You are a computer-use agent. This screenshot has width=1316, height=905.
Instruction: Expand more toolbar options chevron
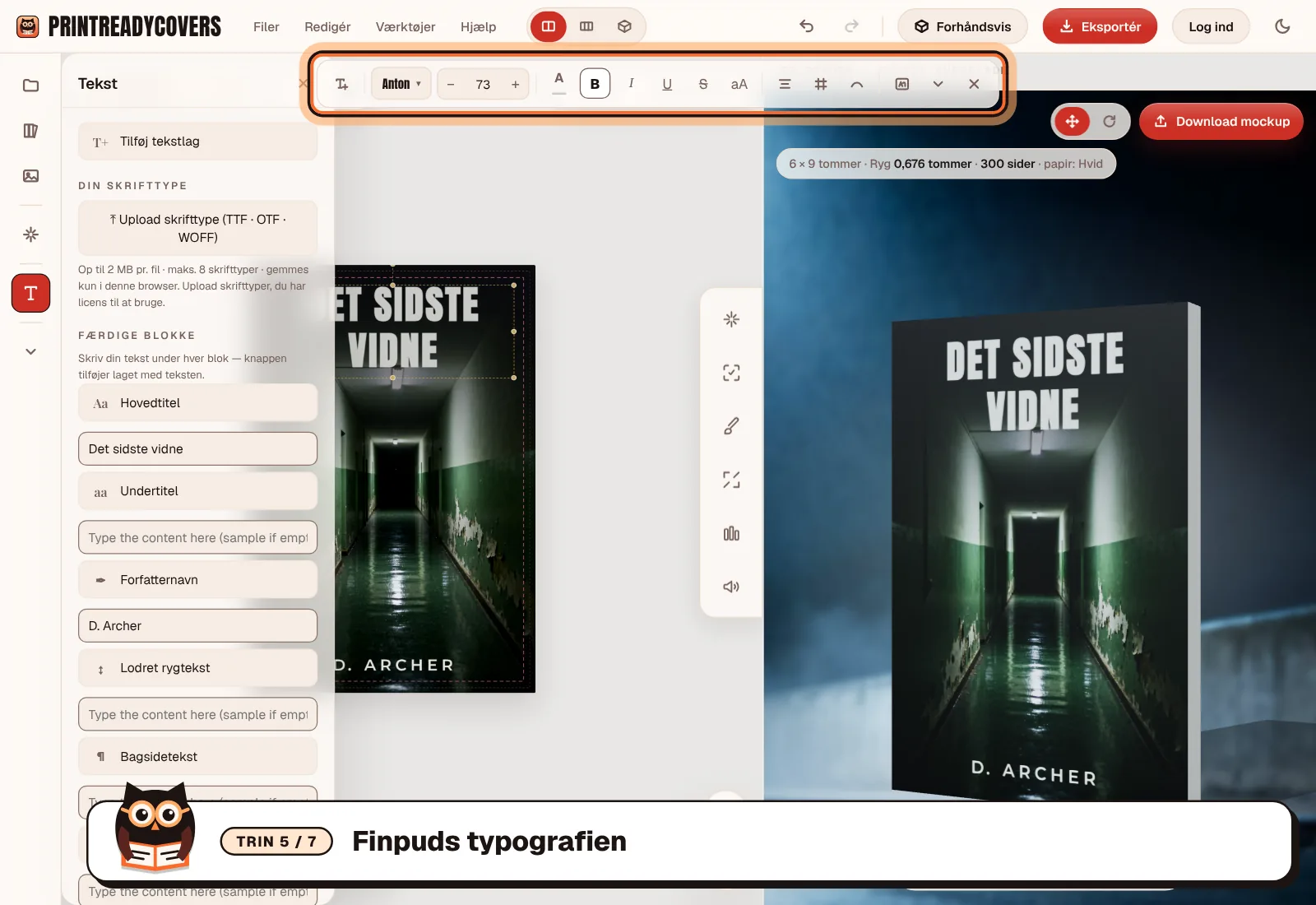pos(938,84)
